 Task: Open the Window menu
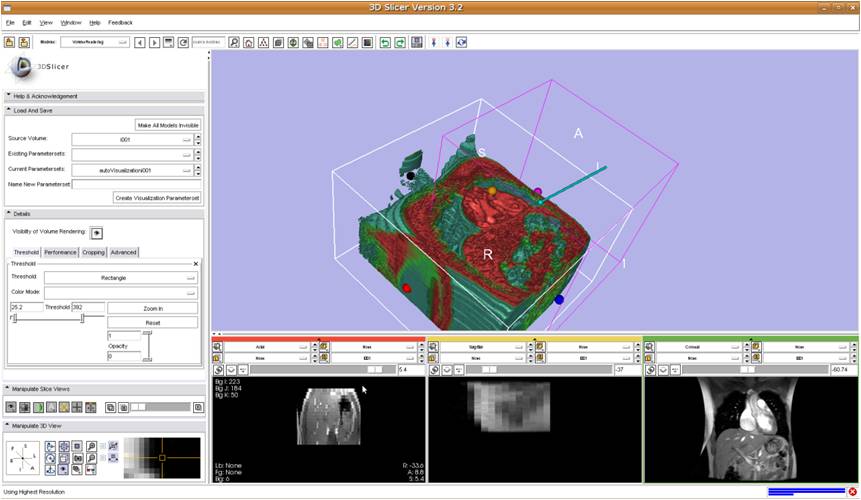tap(71, 23)
